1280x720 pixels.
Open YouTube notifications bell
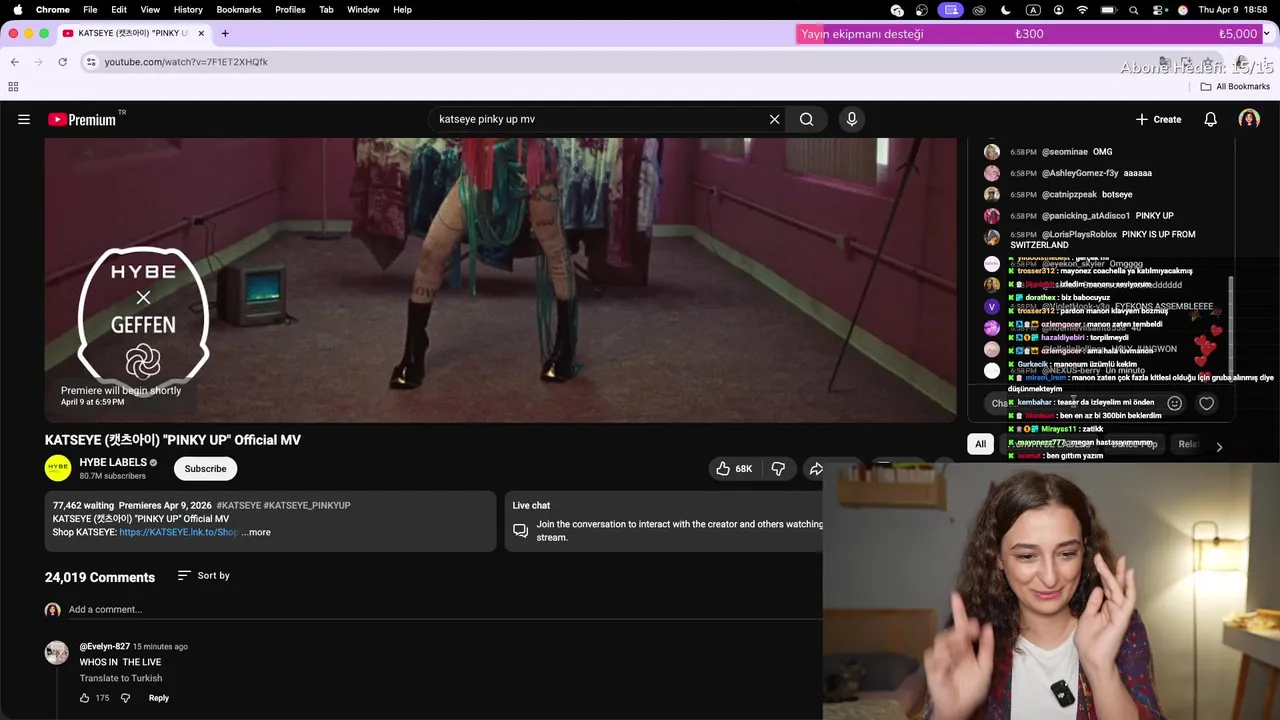(x=1210, y=119)
